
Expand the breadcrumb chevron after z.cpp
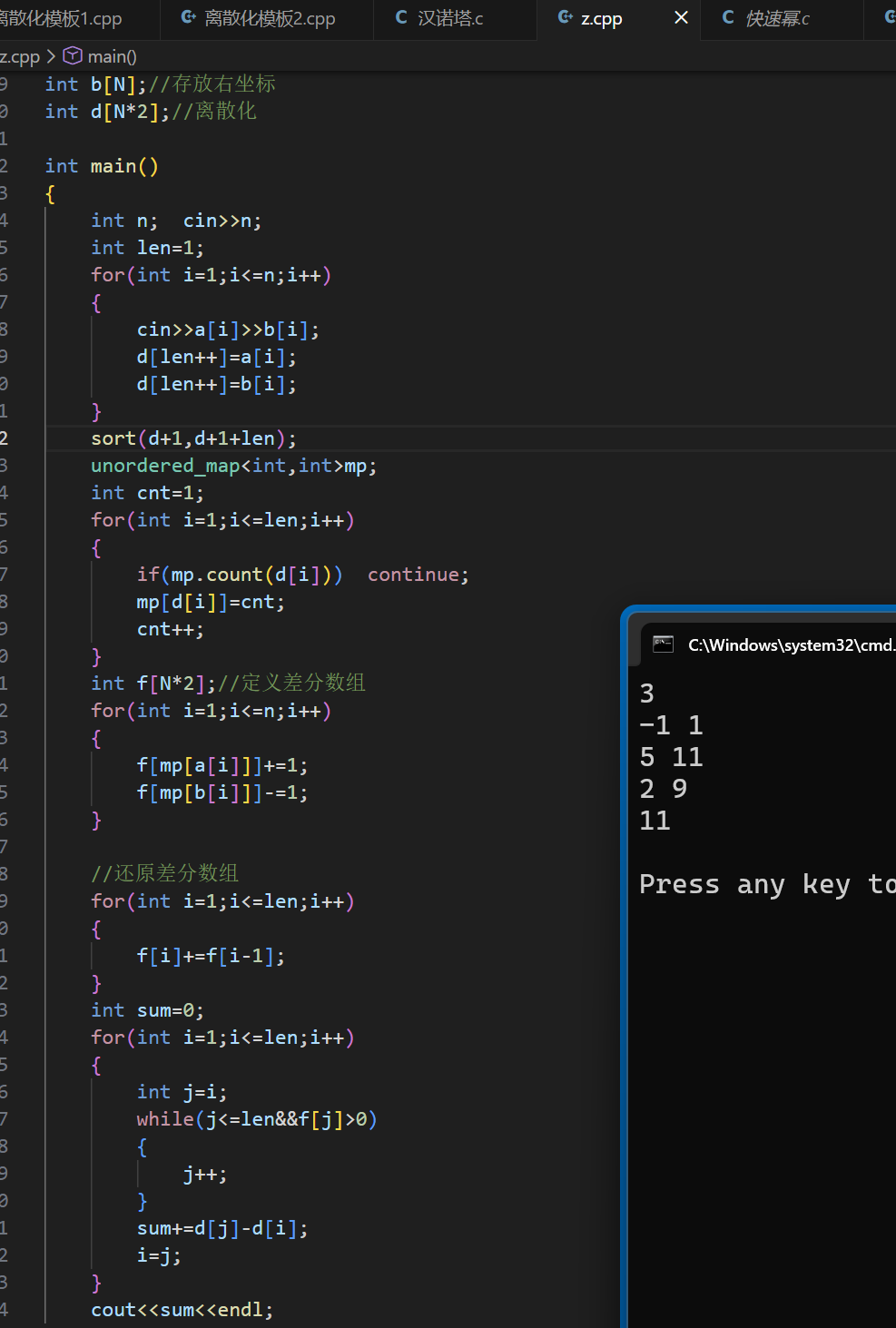51,56
